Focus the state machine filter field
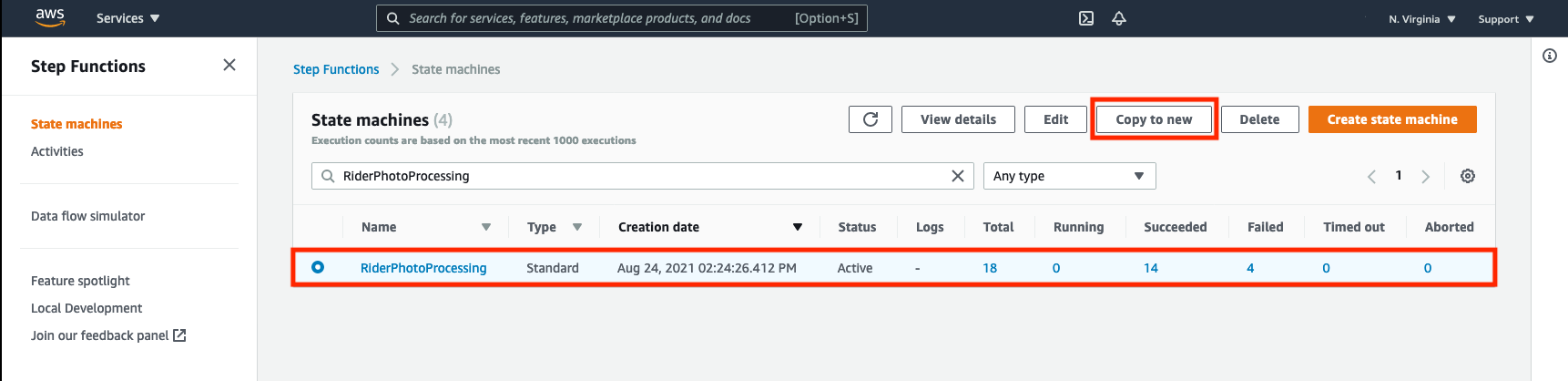Screen dimensions: 1568x381 pos(643,176)
